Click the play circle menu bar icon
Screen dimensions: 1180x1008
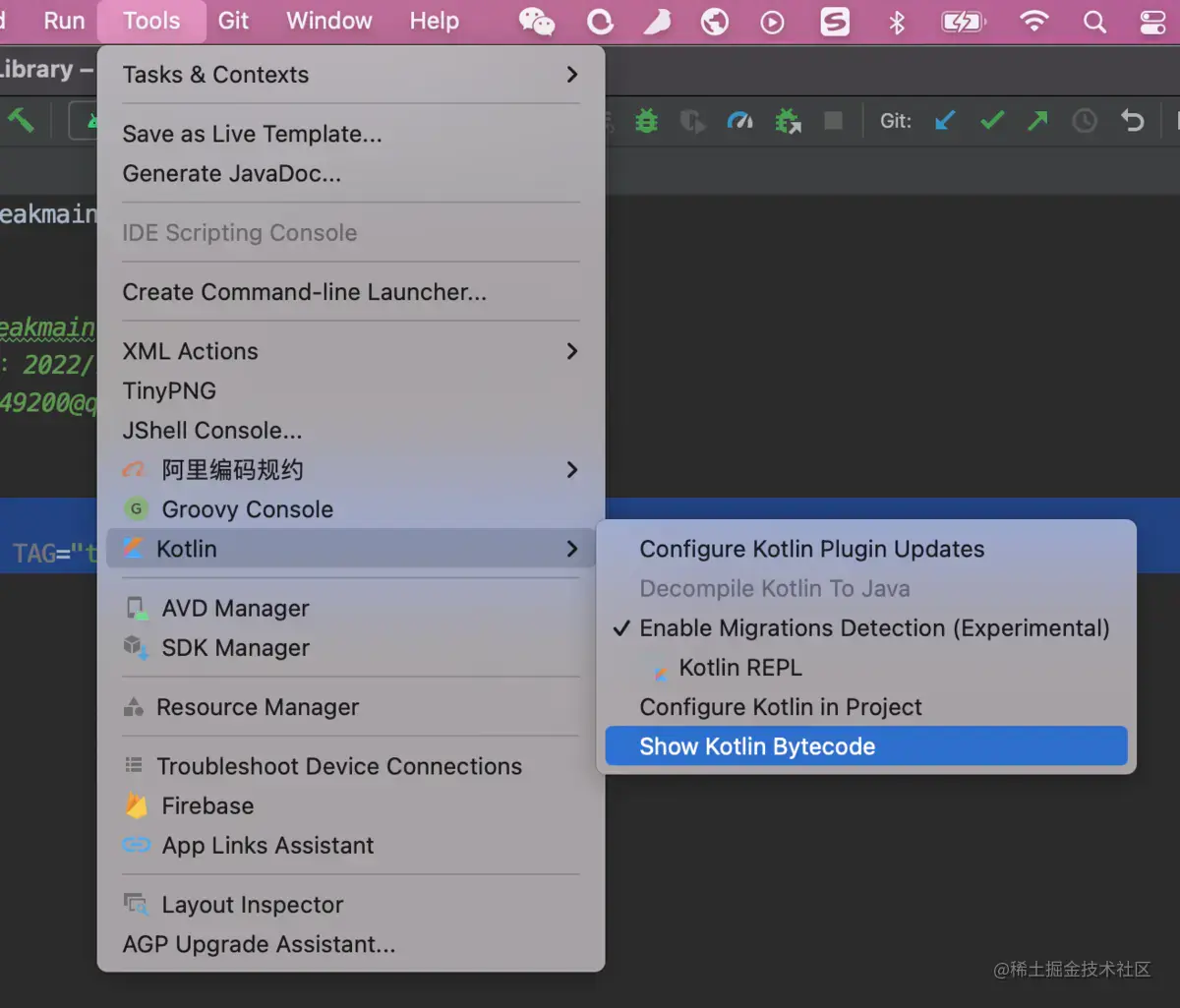(773, 21)
